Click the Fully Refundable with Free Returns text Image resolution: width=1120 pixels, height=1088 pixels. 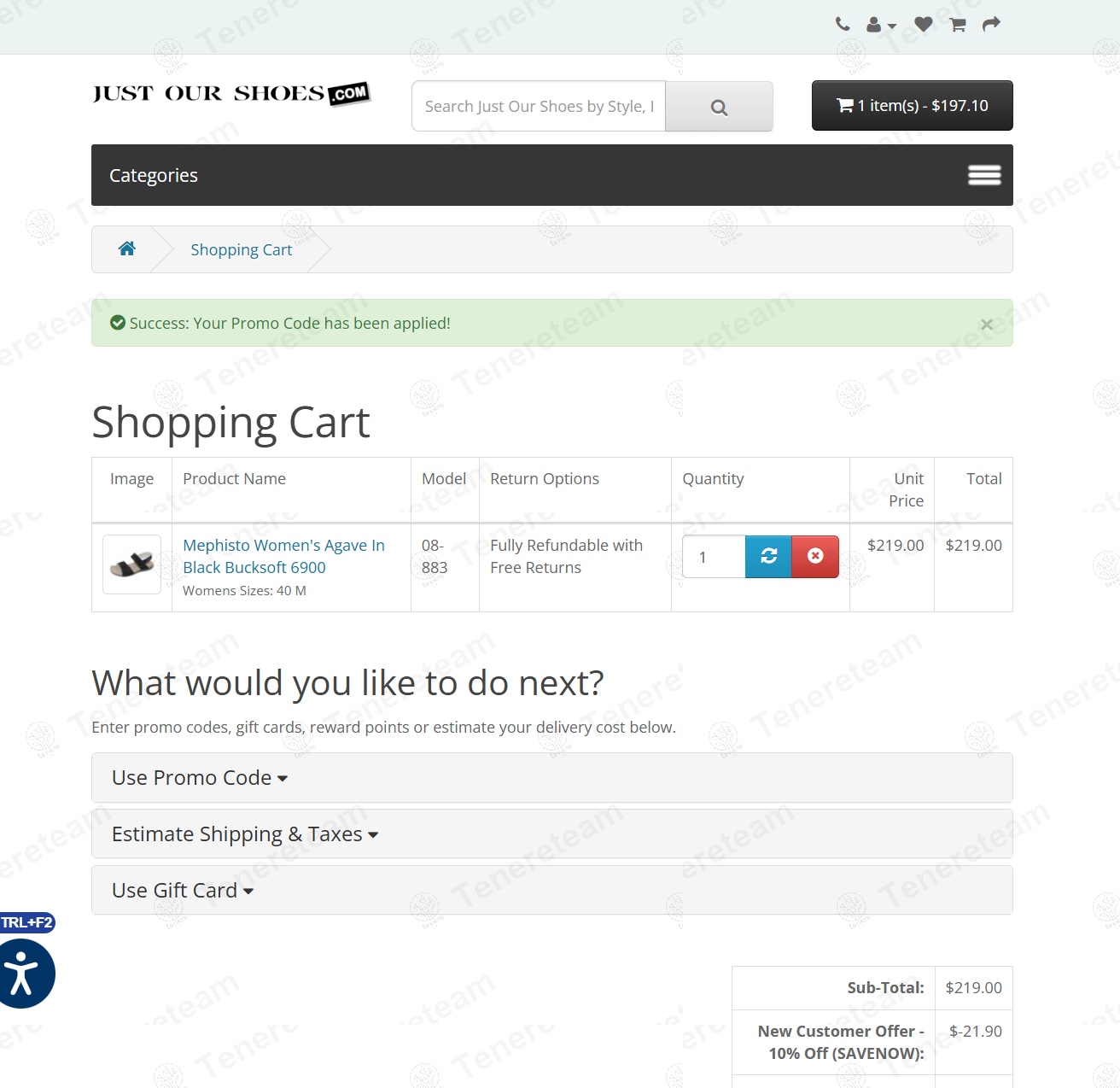[x=566, y=556]
